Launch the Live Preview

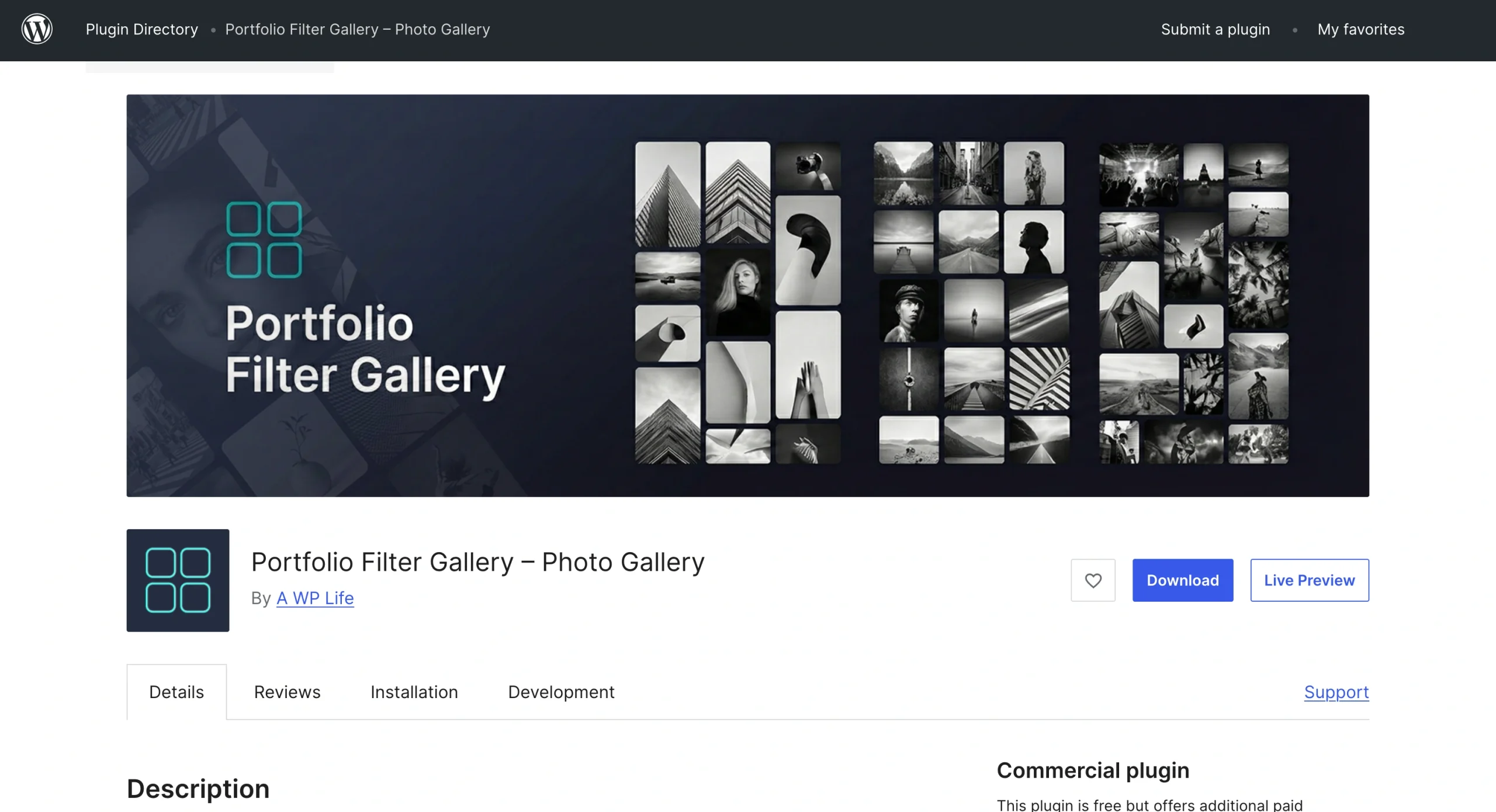pyautogui.click(x=1310, y=580)
